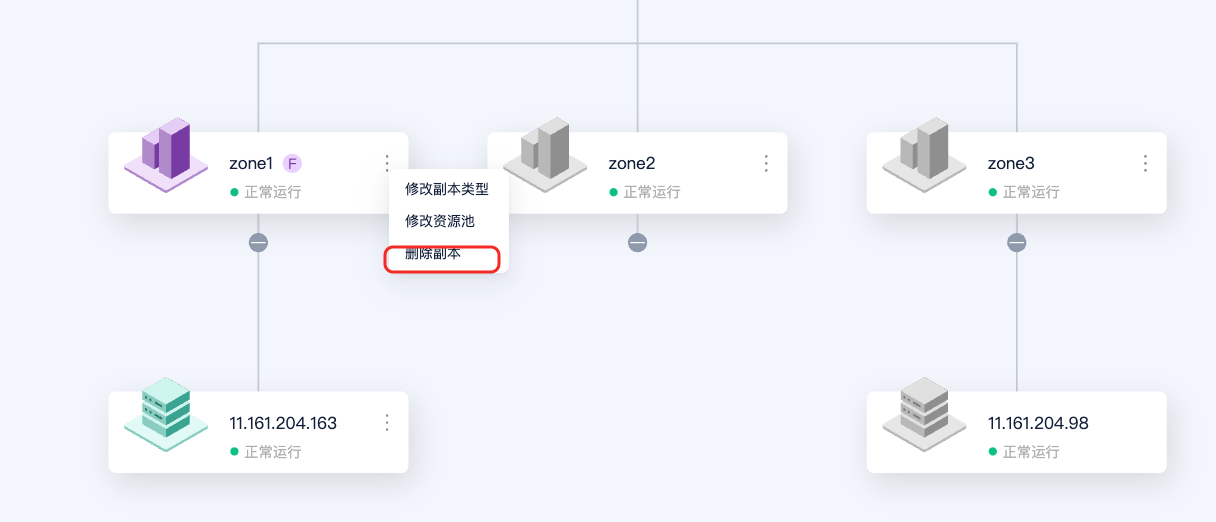Click the purple zone1 building icon

click(166, 152)
